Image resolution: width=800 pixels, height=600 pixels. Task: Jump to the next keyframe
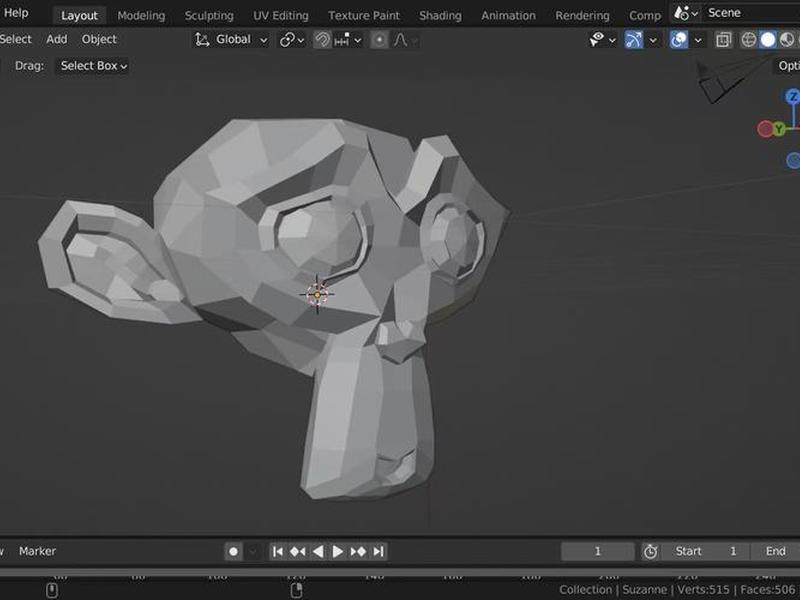tap(358, 552)
